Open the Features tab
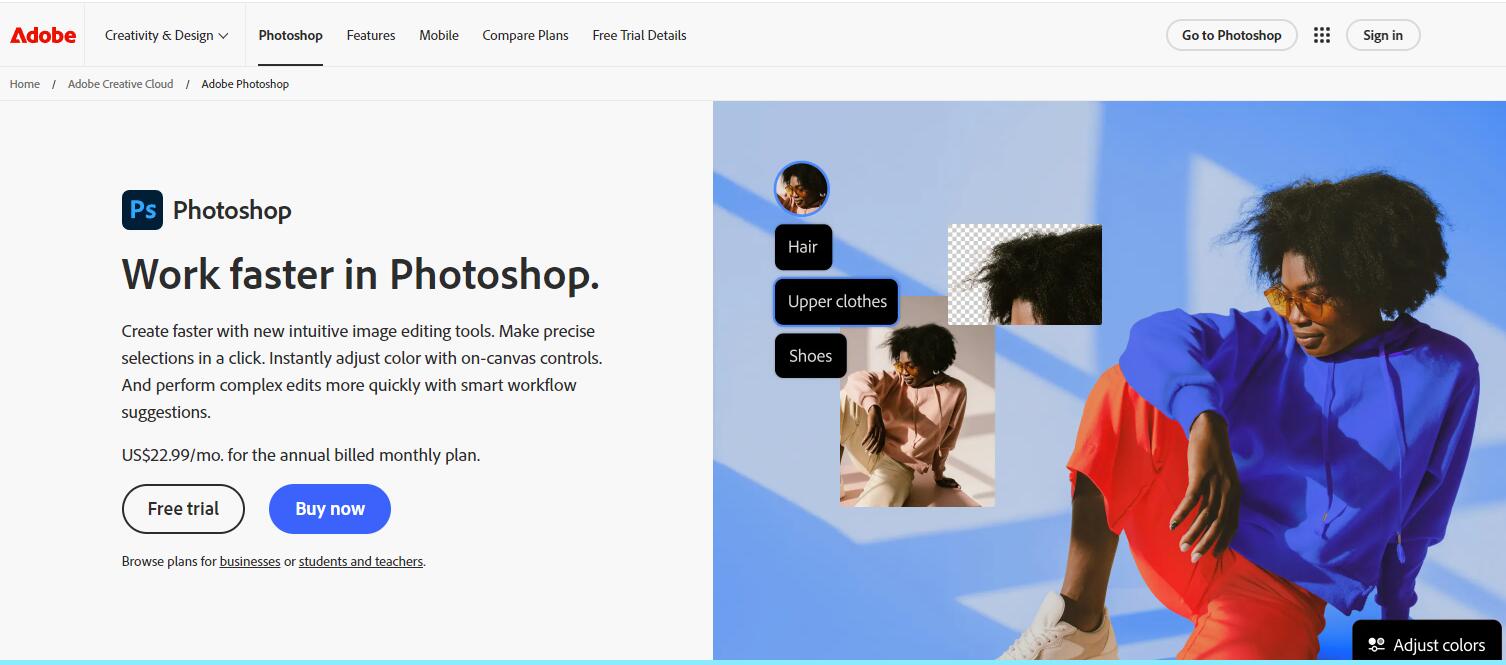Image resolution: width=1506 pixels, height=665 pixels. tap(370, 35)
